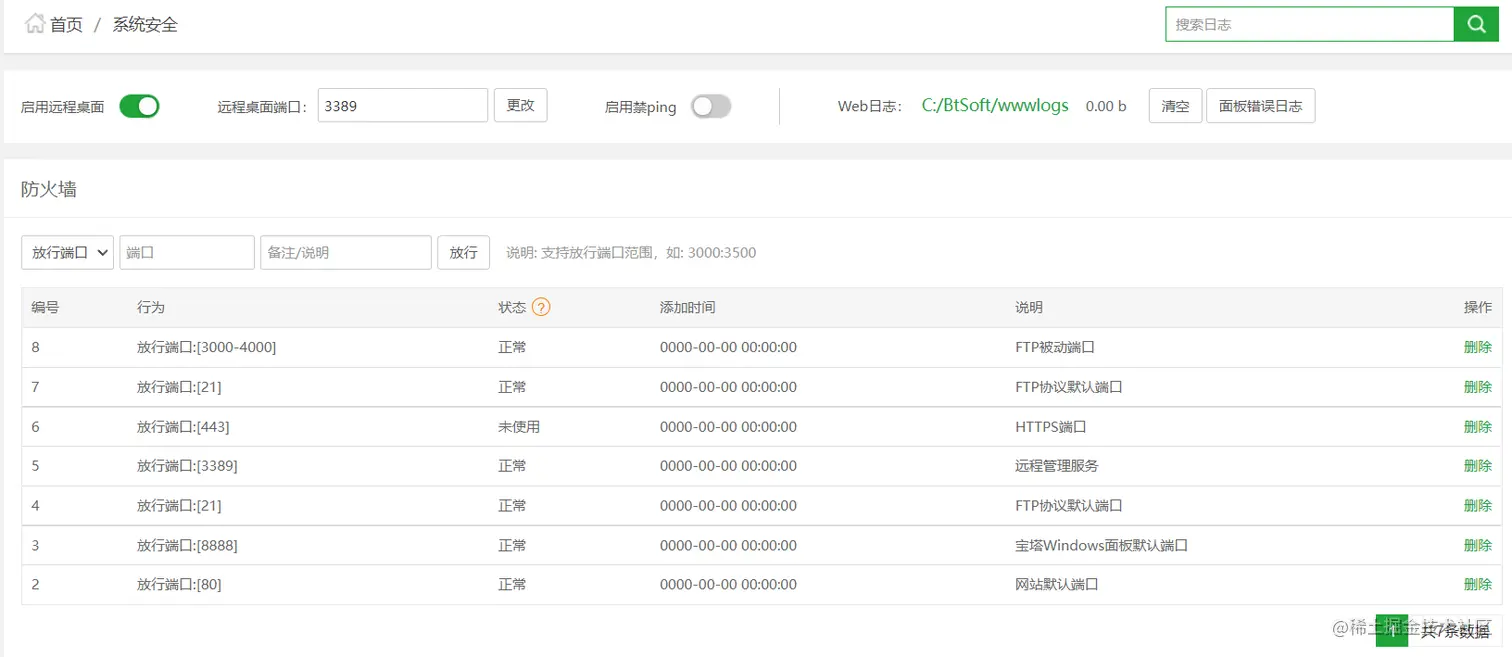1512x657 pixels.
Task: Toggle the 启用远程桌面 switch off
Action: coord(139,106)
